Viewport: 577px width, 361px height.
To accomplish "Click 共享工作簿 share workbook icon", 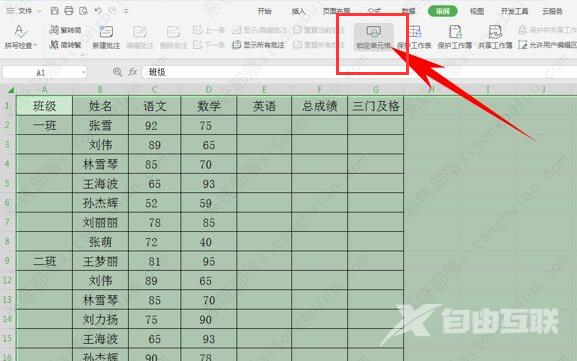I will 495,37.
